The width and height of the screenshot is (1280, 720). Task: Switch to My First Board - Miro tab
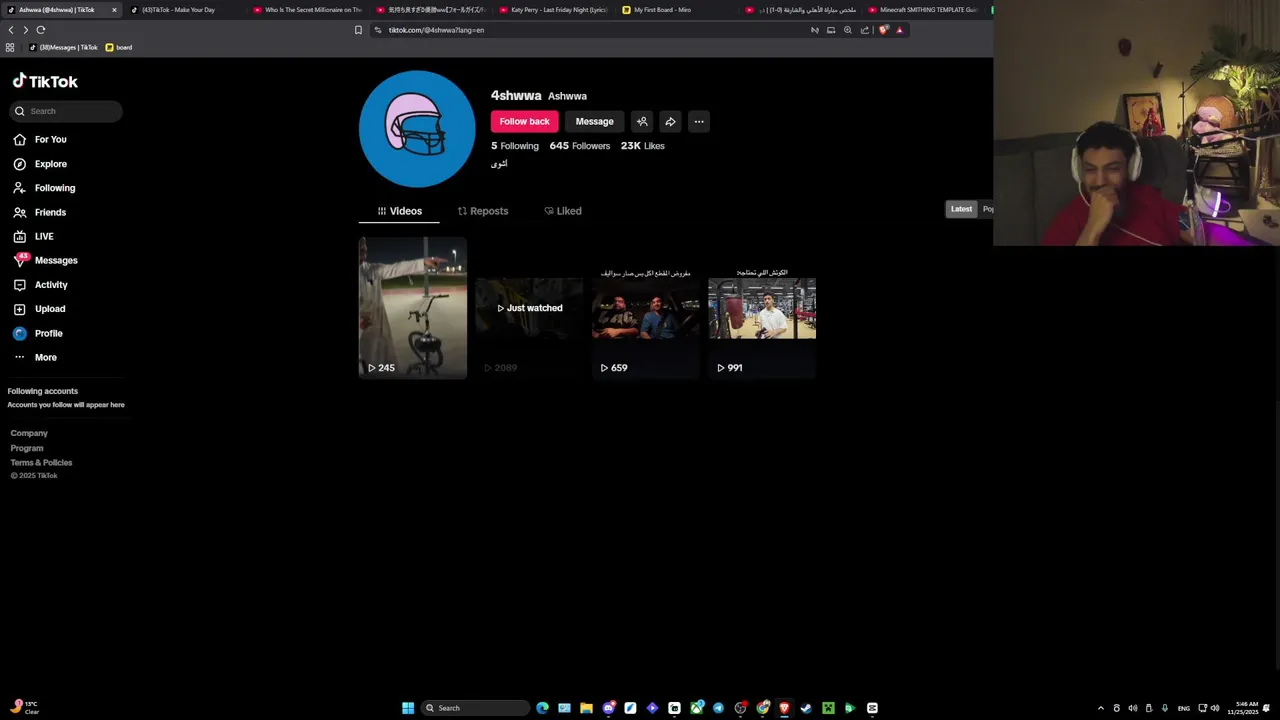pyautogui.click(x=678, y=10)
